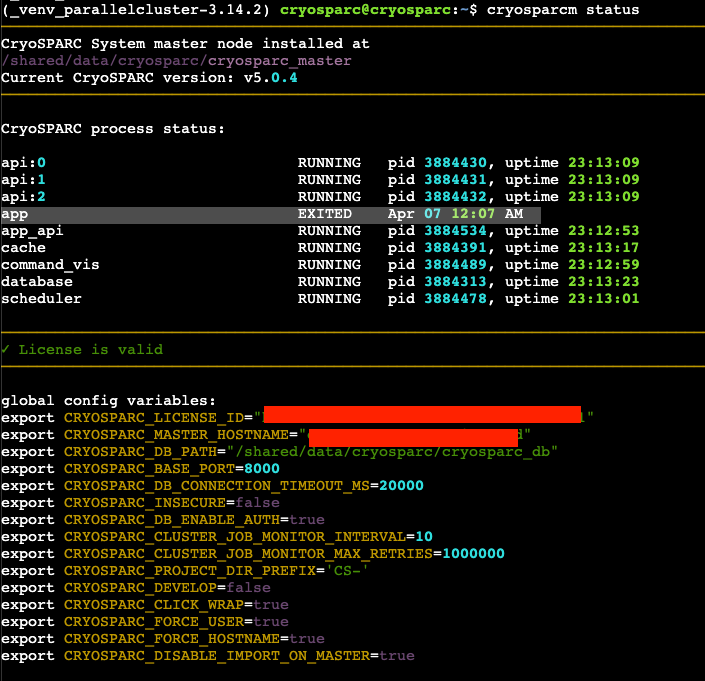The image size is (705, 681).
Task: Click the redacted CRYOSPARC_LICENSE_ID red bar
Action: click(x=422, y=416)
